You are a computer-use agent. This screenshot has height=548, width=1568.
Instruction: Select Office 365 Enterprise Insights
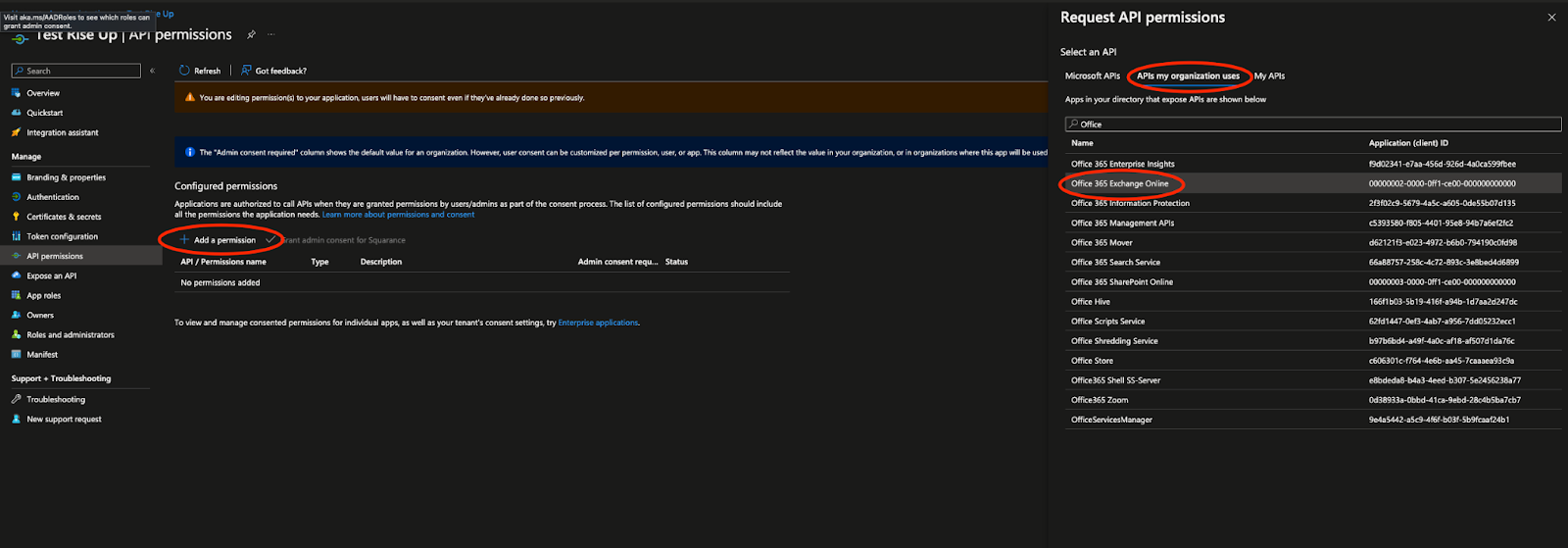coord(1313,164)
